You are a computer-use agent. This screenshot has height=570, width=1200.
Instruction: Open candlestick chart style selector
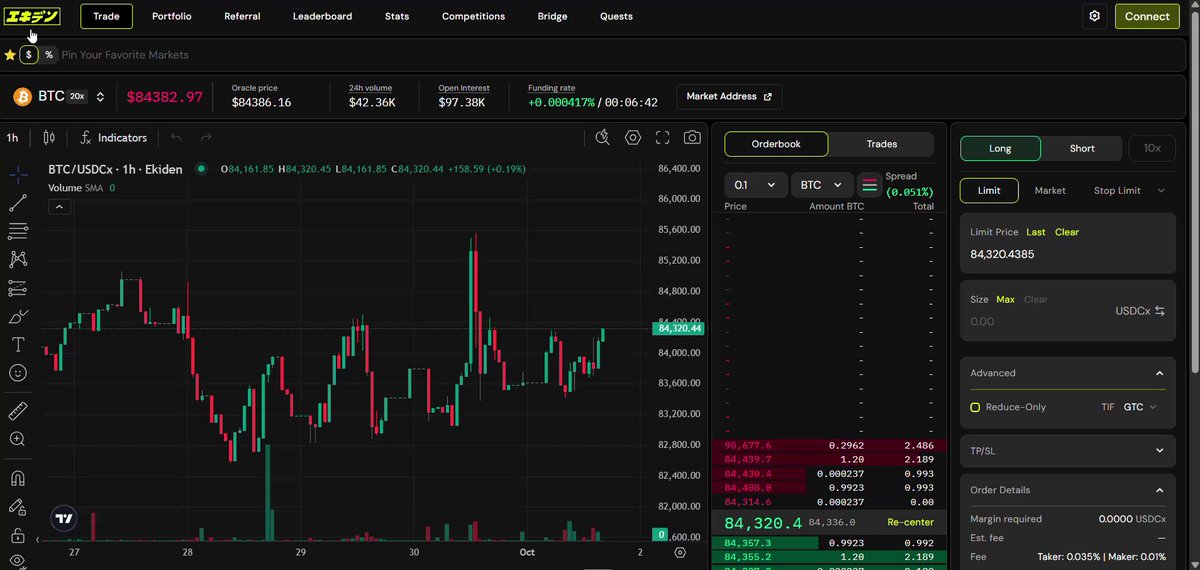(49, 138)
